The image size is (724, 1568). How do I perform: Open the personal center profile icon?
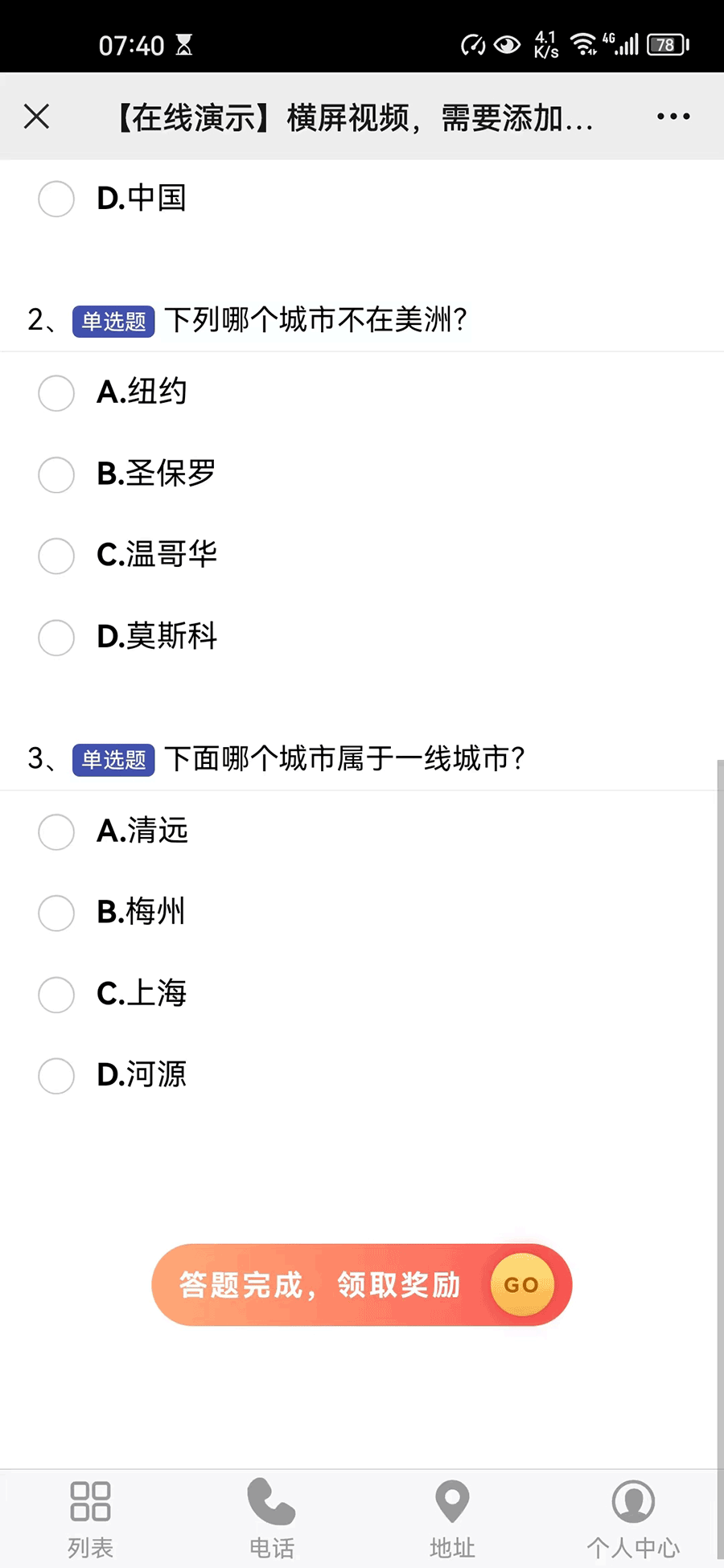click(x=633, y=1501)
